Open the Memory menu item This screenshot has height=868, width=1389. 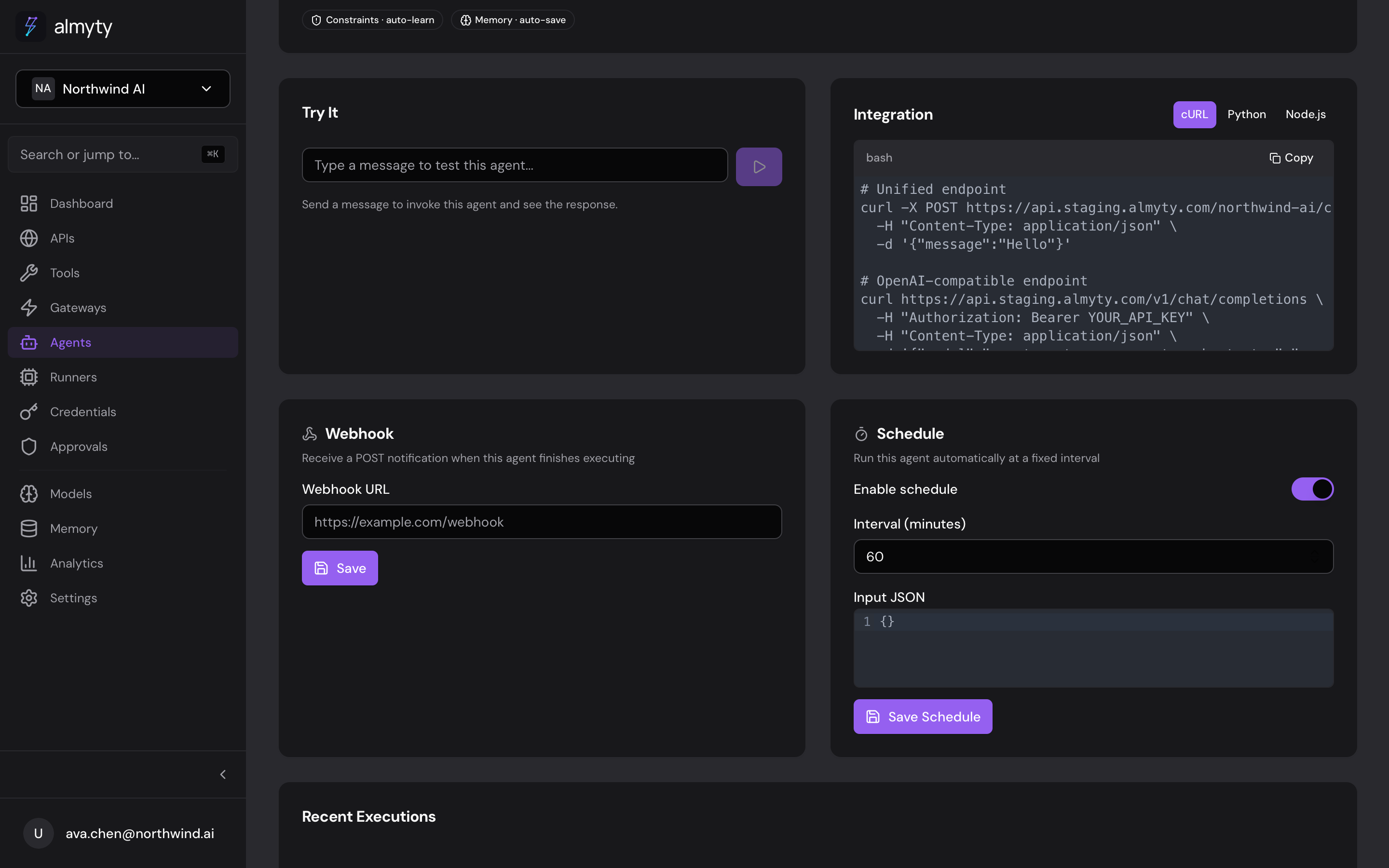(123, 529)
